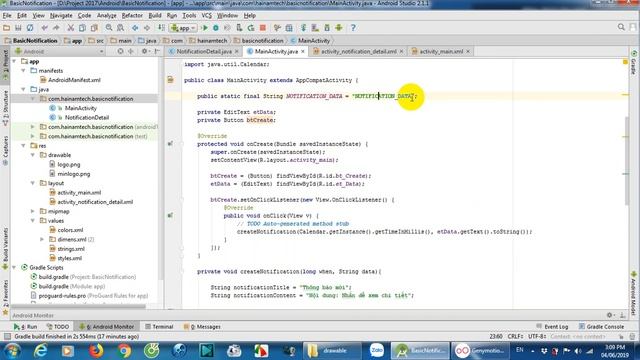The image size is (640, 360).
Task: Open the app run configuration dropdown
Action: point(184,28)
